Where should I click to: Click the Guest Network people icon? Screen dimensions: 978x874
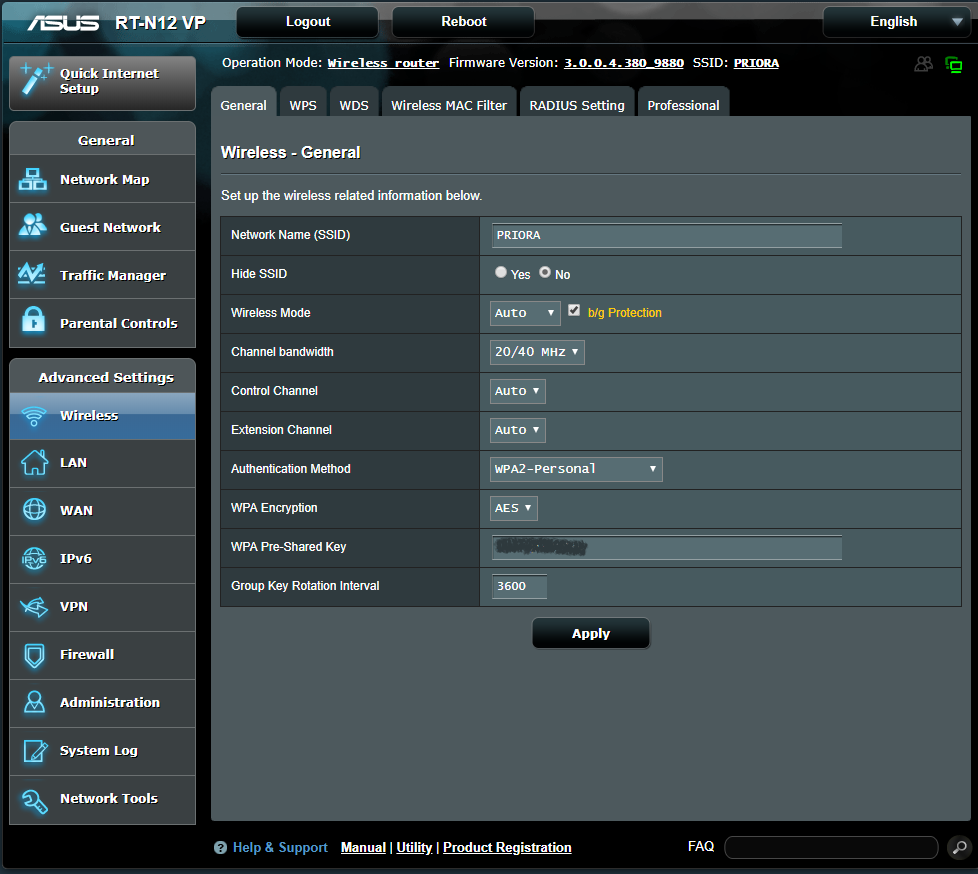pyautogui.click(x=32, y=226)
